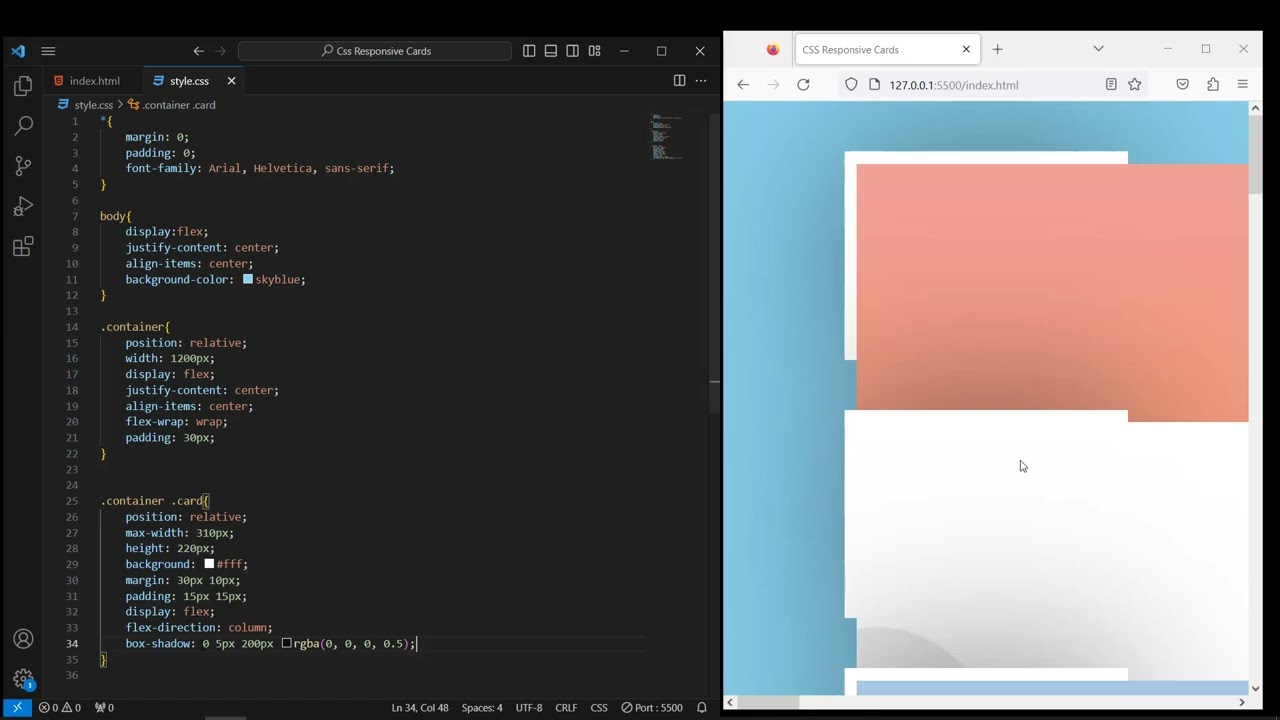Open the Run and Debug view
This screenshot has width=1280, height=720.
[x=23, y=207]
